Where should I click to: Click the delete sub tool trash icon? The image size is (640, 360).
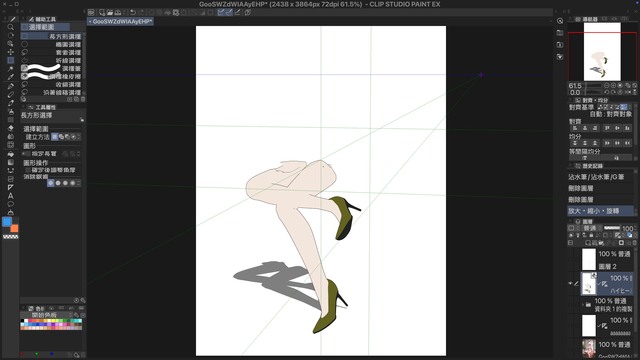83,99
